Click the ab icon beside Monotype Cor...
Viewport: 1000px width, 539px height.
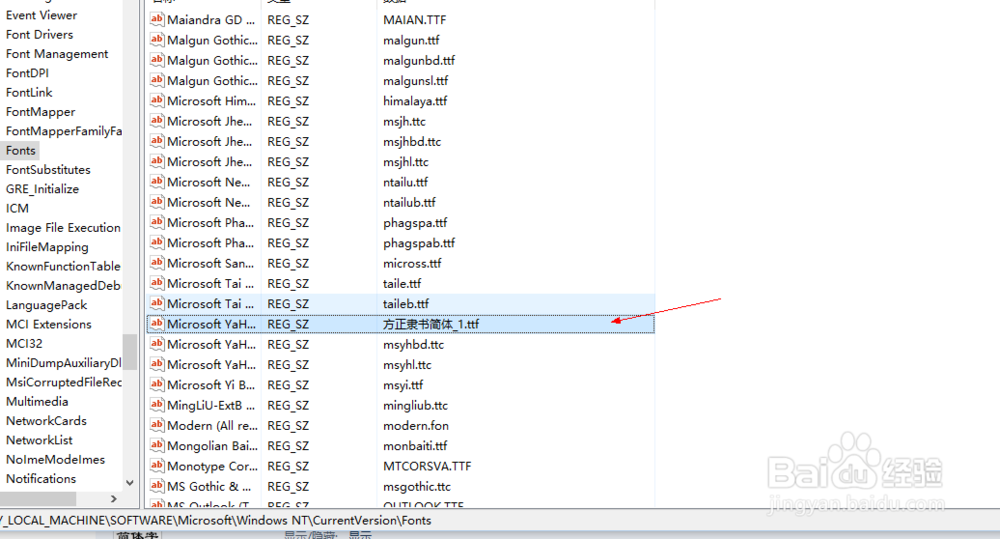[157, 466]
